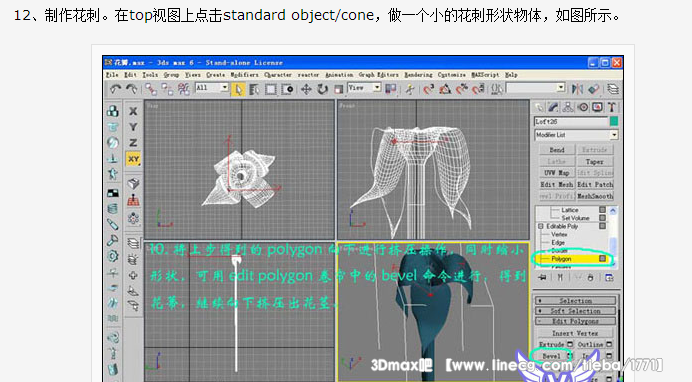Image resolution: width=692 pixels, height=382 pixels.
Task: Open Extrude settings box in Edit Polygons
Action: coord(570,344)
